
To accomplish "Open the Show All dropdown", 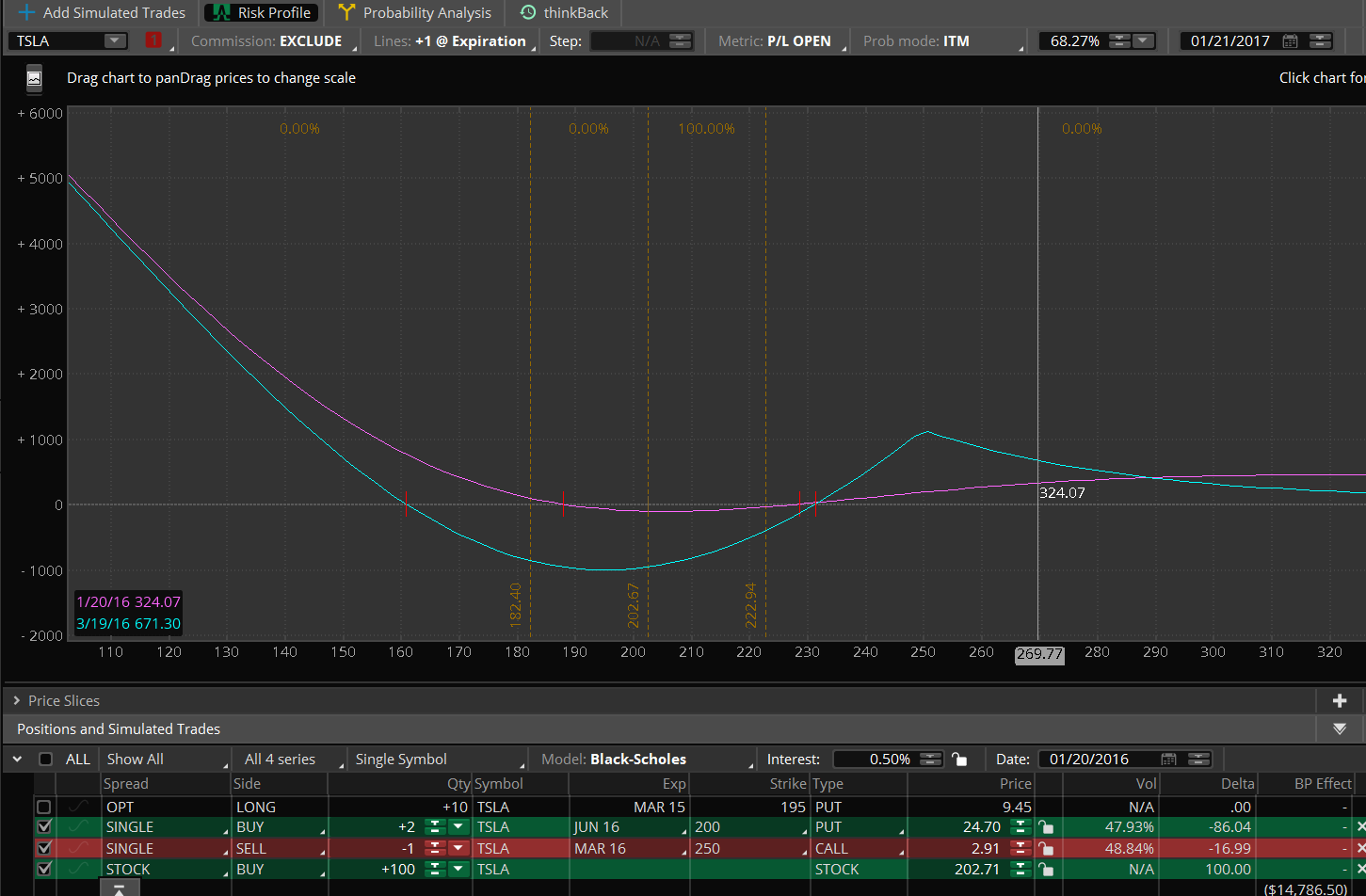I will click(166, 760).
